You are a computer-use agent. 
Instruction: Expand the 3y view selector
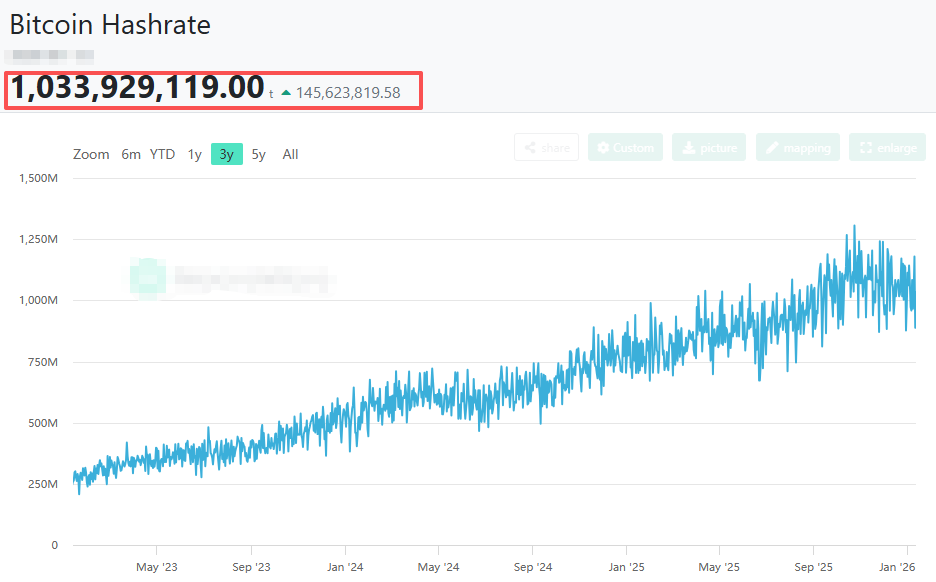click(x=225, y=154)
